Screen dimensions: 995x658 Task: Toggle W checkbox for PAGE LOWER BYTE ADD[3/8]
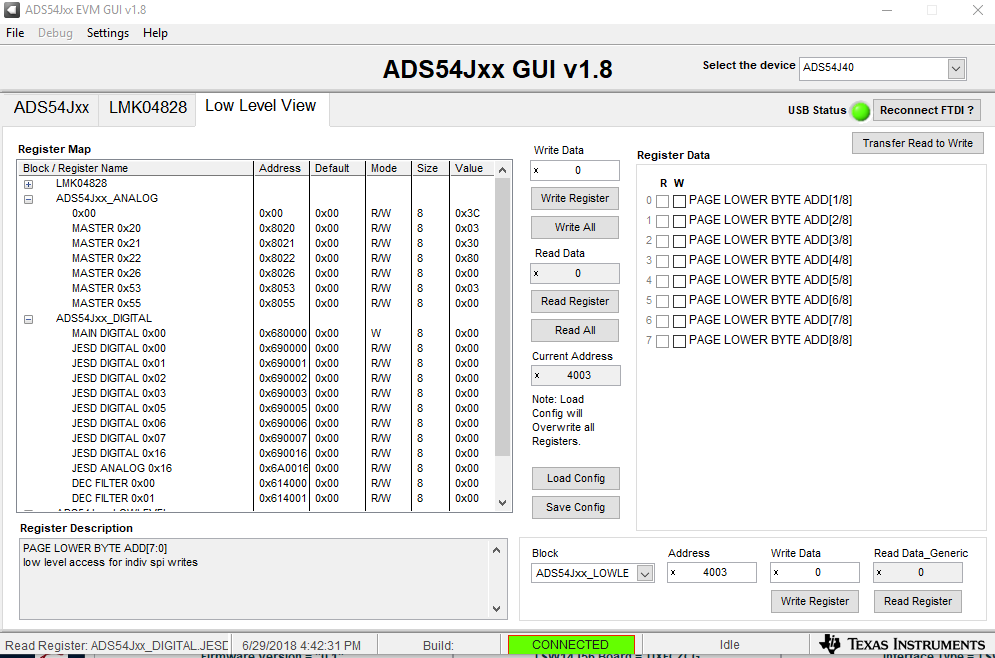(679, 241)
